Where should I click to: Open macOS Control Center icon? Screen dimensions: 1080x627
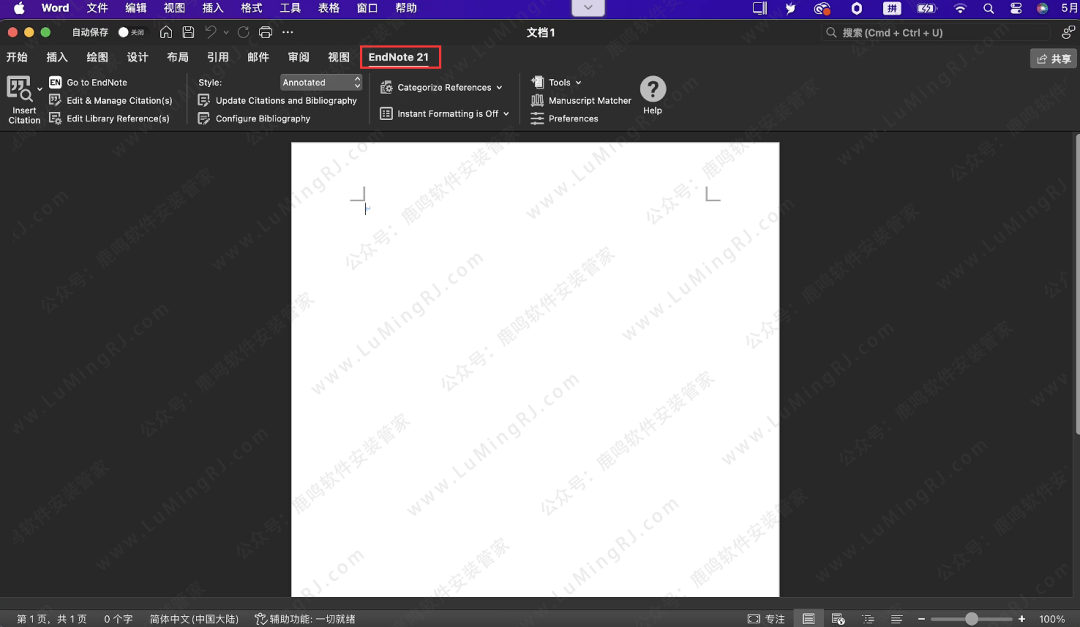pyautogui.click(x=1016, y=8)
